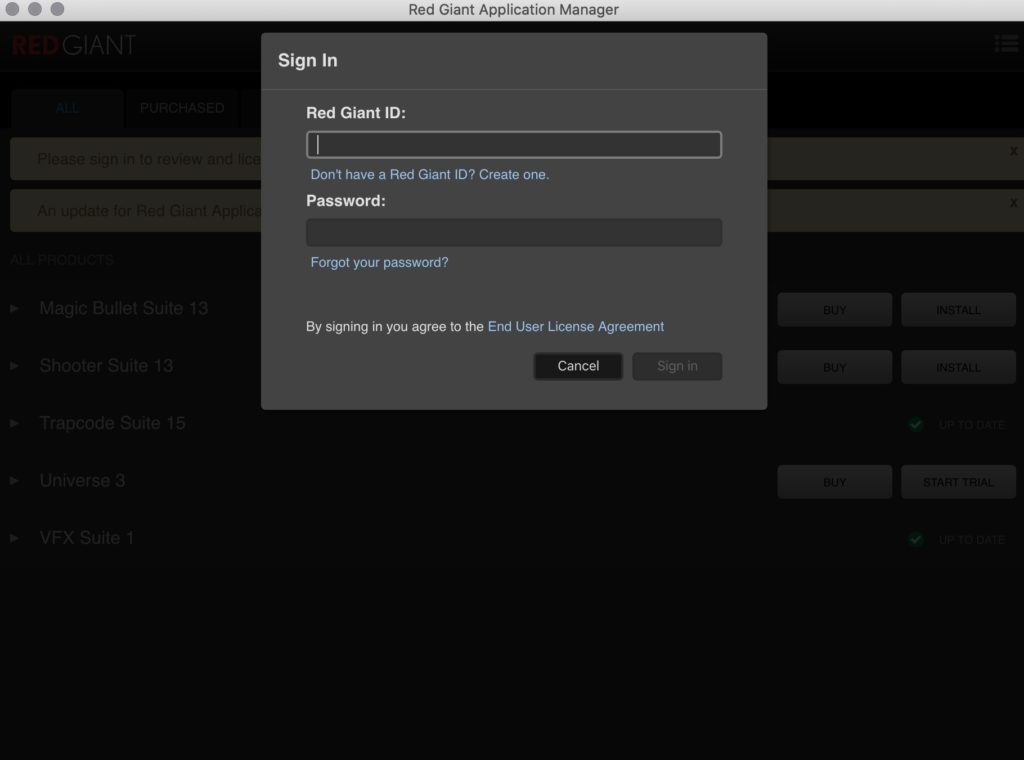Open the hamburger list menu icon

[x=1005, y=44]
